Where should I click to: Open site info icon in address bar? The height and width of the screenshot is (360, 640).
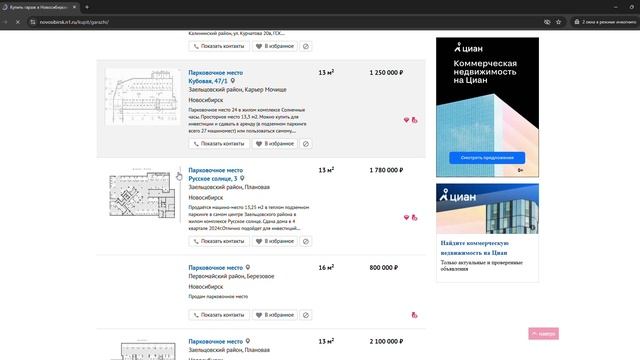coord(33,22)
